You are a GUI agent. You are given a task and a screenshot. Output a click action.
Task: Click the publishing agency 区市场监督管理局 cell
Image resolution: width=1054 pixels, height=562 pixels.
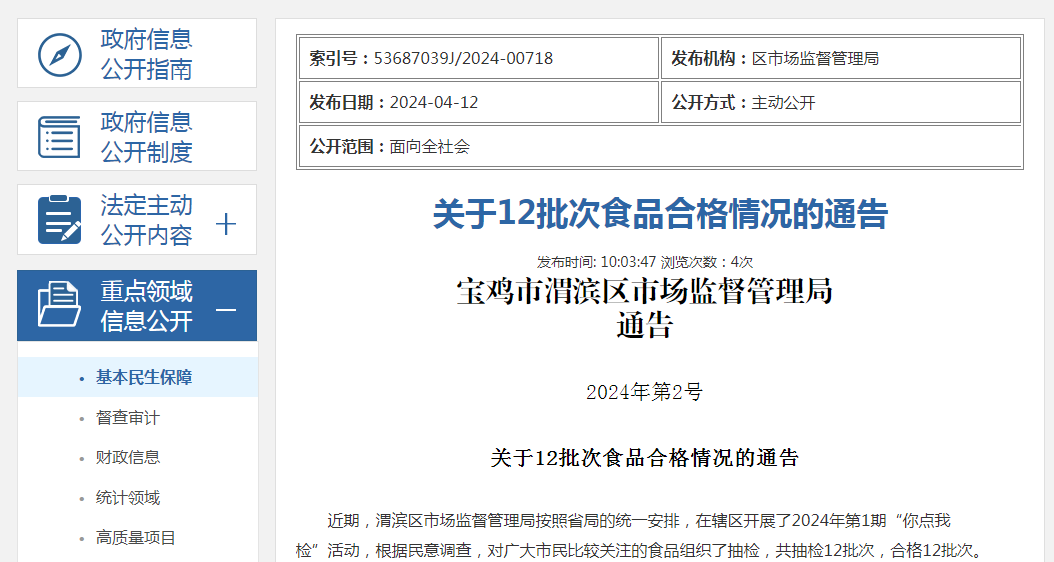point(815,58)
